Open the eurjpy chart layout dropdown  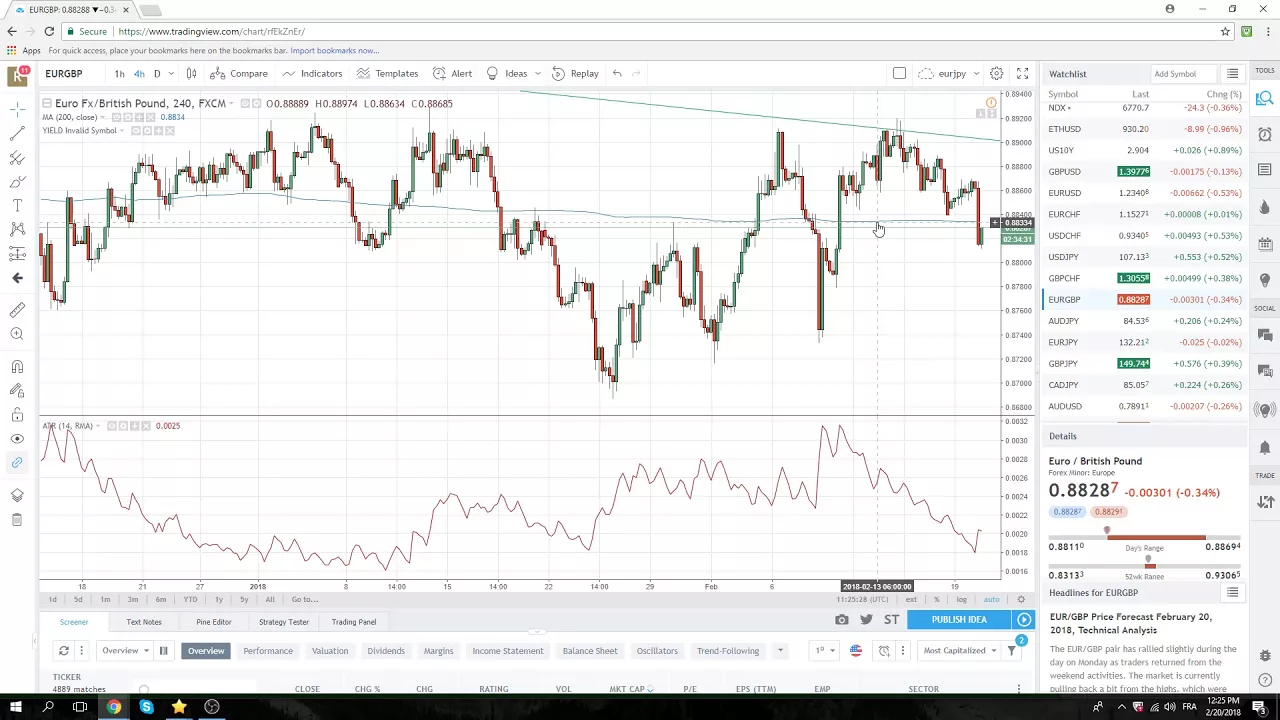point(948,73)
